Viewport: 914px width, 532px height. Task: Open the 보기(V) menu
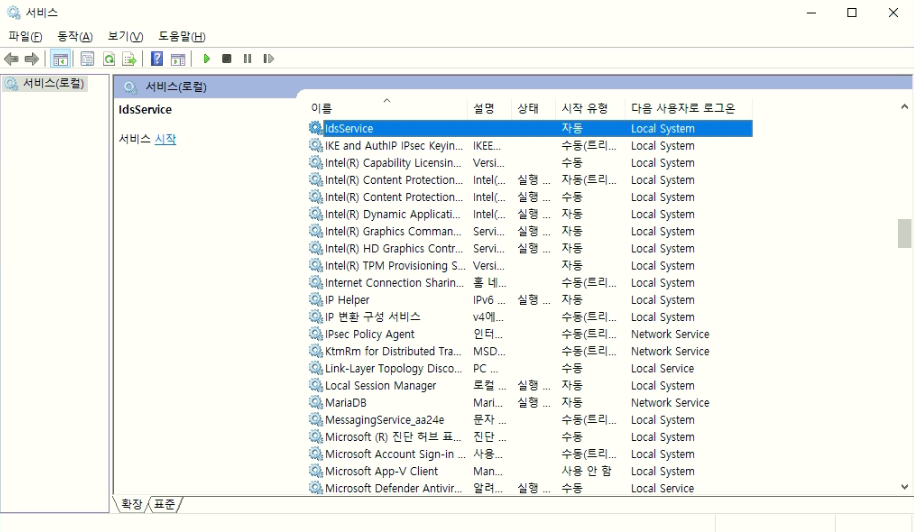tap(125, 36)
